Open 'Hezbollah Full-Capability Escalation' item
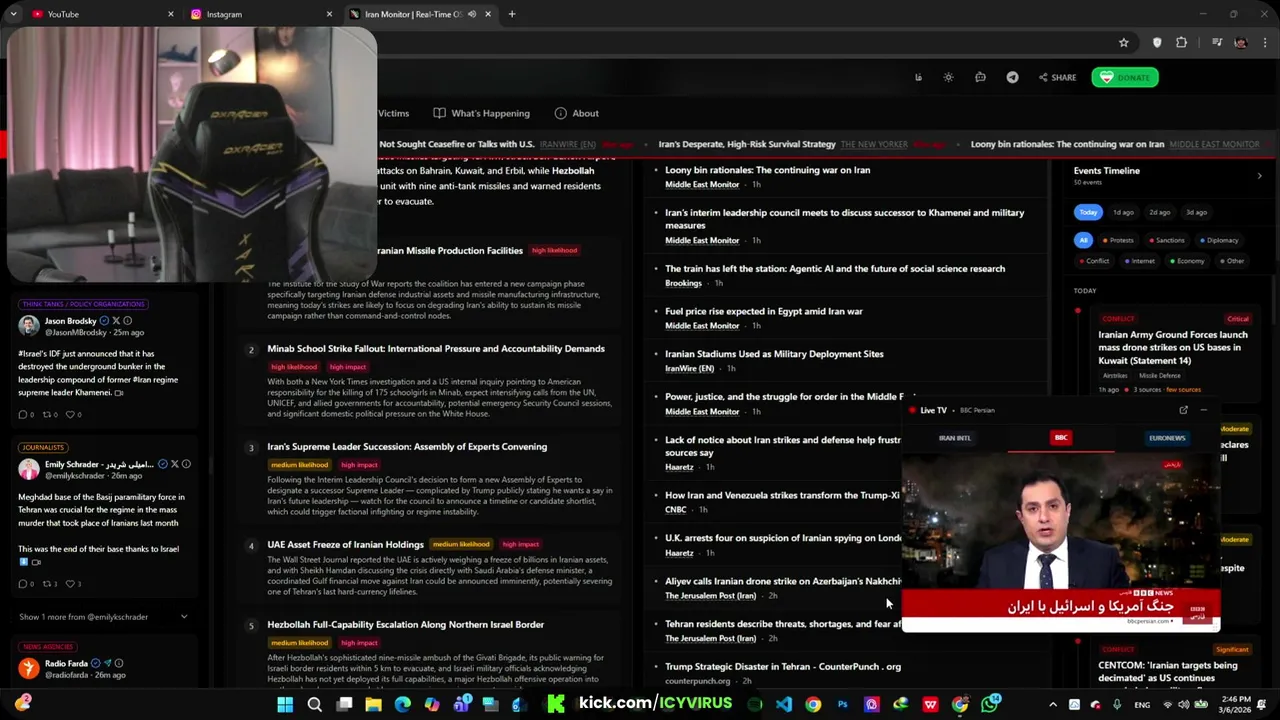 405,625
